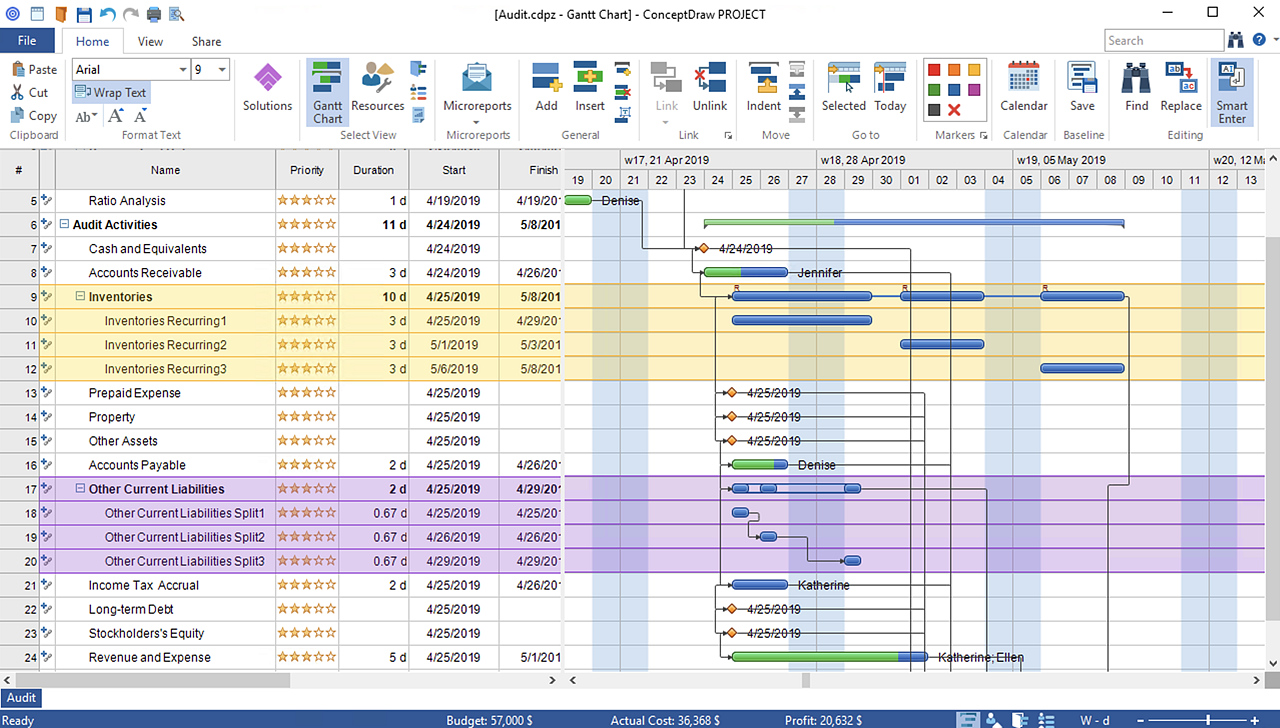Image resolution: width=1280 pixels, height=728 pixels.
Task: Collapse the Audit Activities group
Action: click(64, 225)
